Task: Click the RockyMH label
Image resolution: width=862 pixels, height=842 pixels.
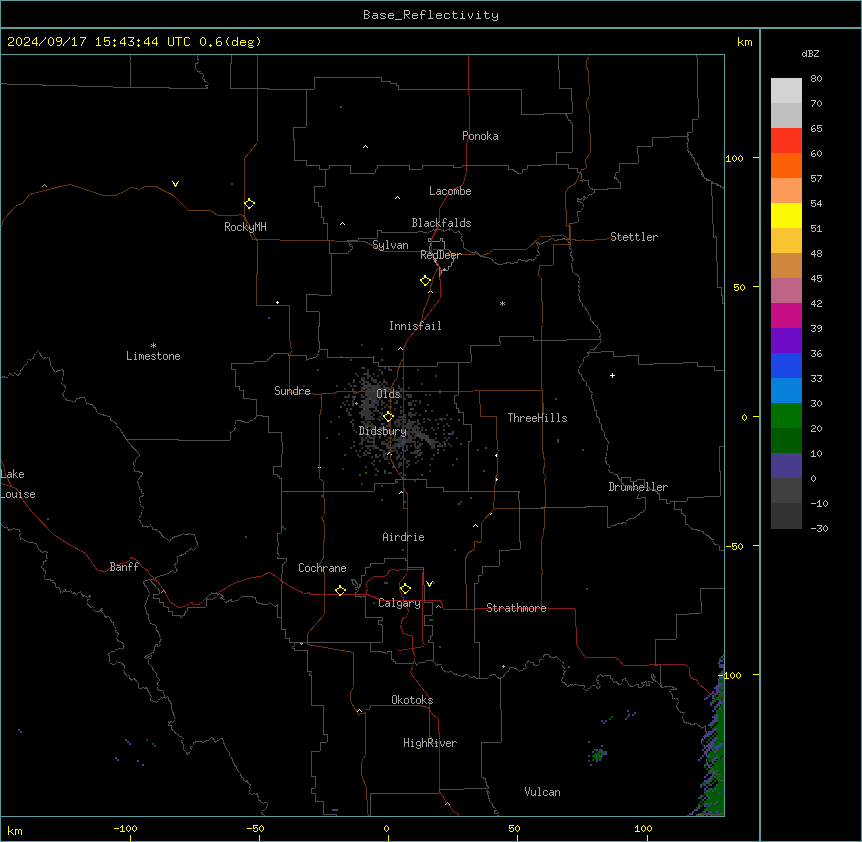Action: [x=245, y=227]
